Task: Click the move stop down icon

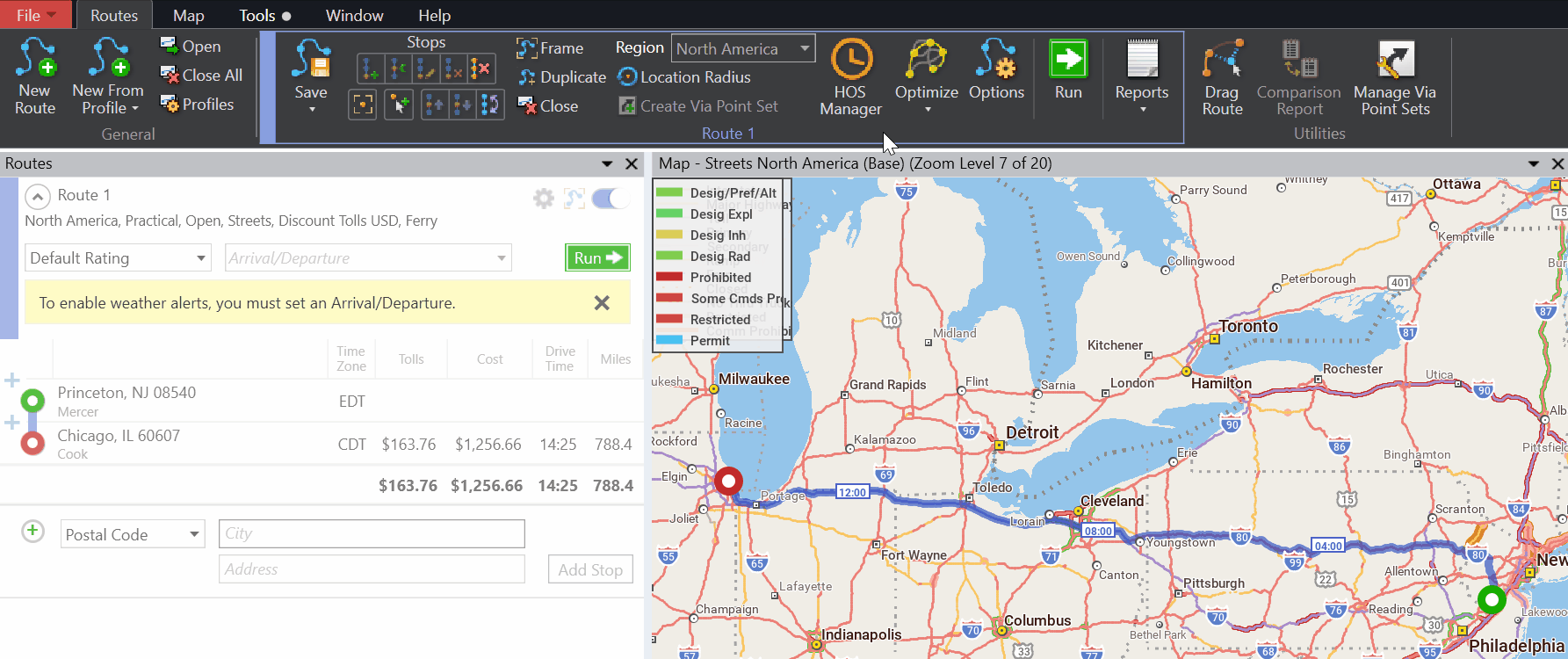Action: pyautogui.click(x=463, y=105)
